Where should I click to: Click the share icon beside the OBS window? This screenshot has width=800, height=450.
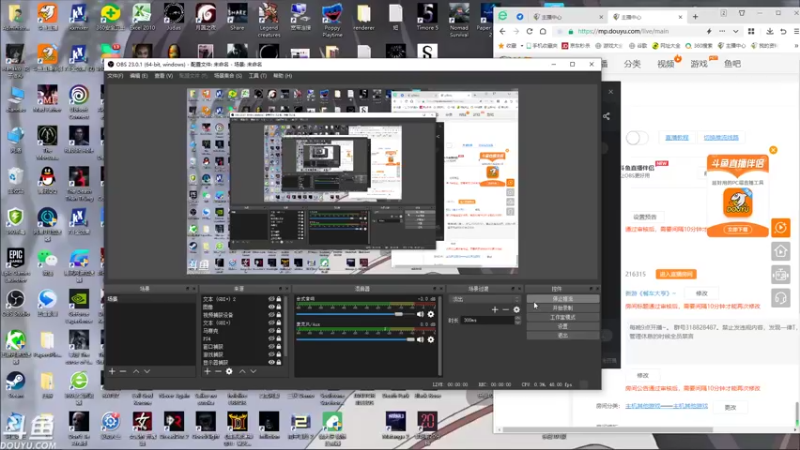point(606,116)
